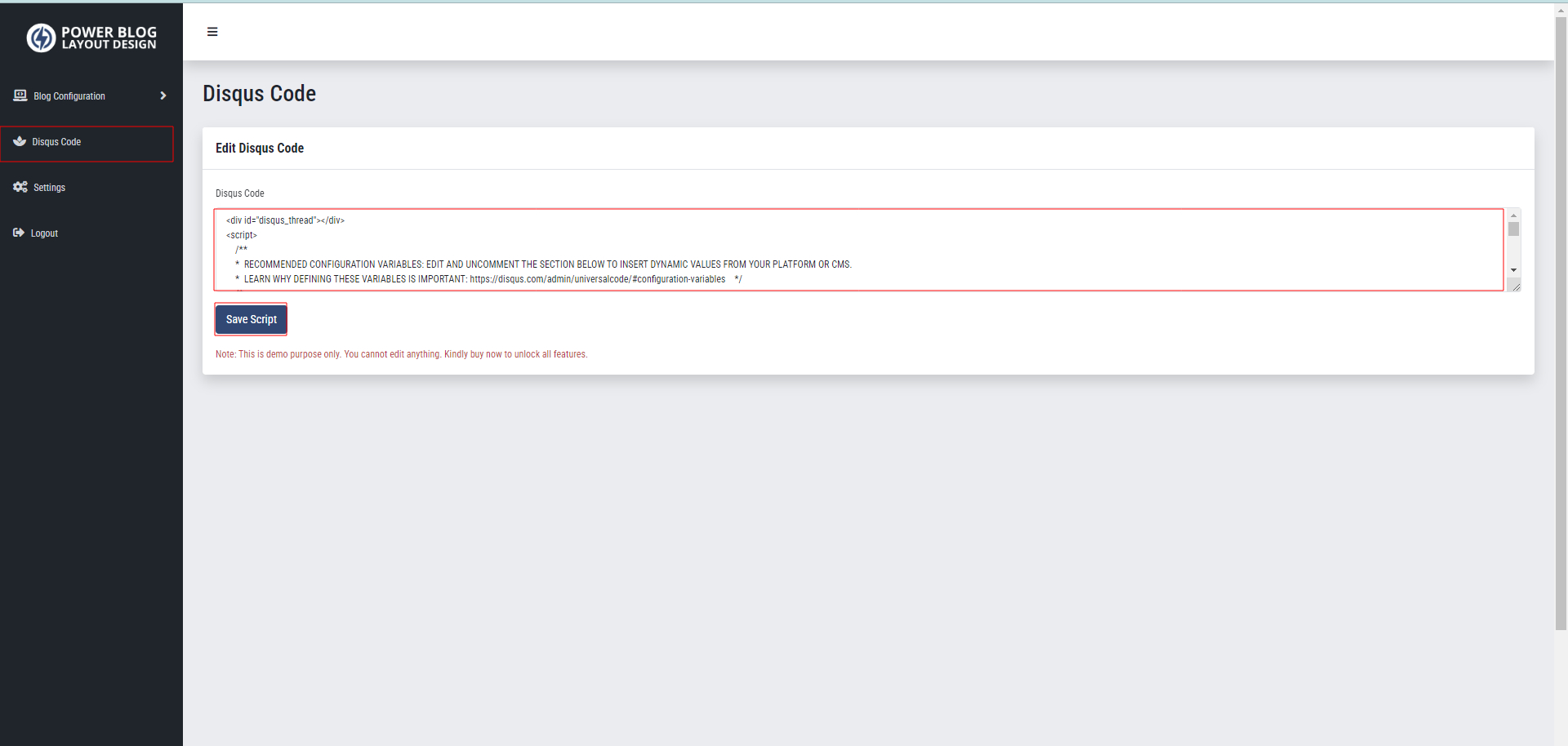Click the Blog Configuration monitor icon
This screenshot has width=1568, height=746.
(20, 95)
